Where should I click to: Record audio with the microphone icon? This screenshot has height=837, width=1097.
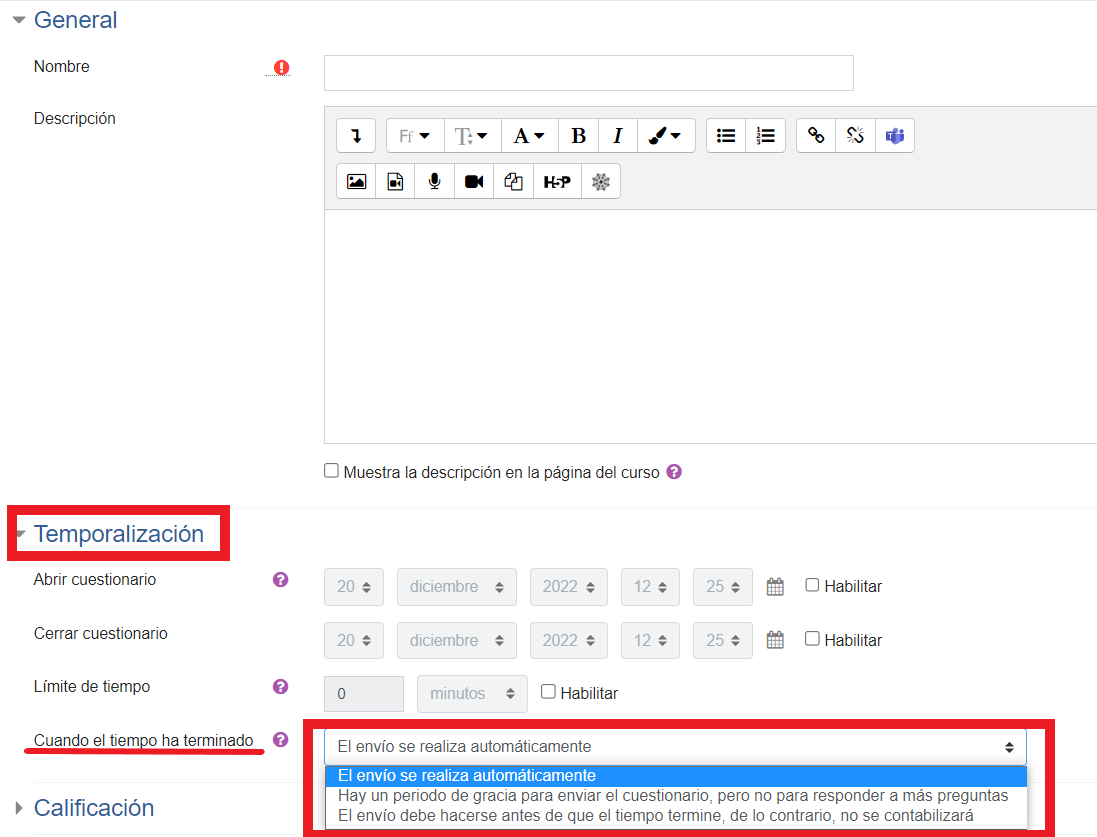(434, 182)
